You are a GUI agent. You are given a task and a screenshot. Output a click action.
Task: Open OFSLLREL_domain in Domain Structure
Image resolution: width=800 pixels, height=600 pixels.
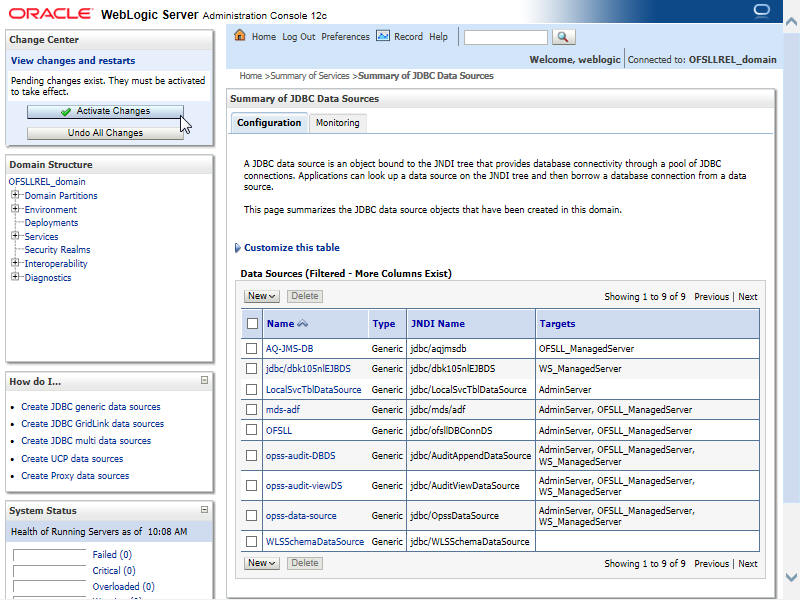pos(47,182)
